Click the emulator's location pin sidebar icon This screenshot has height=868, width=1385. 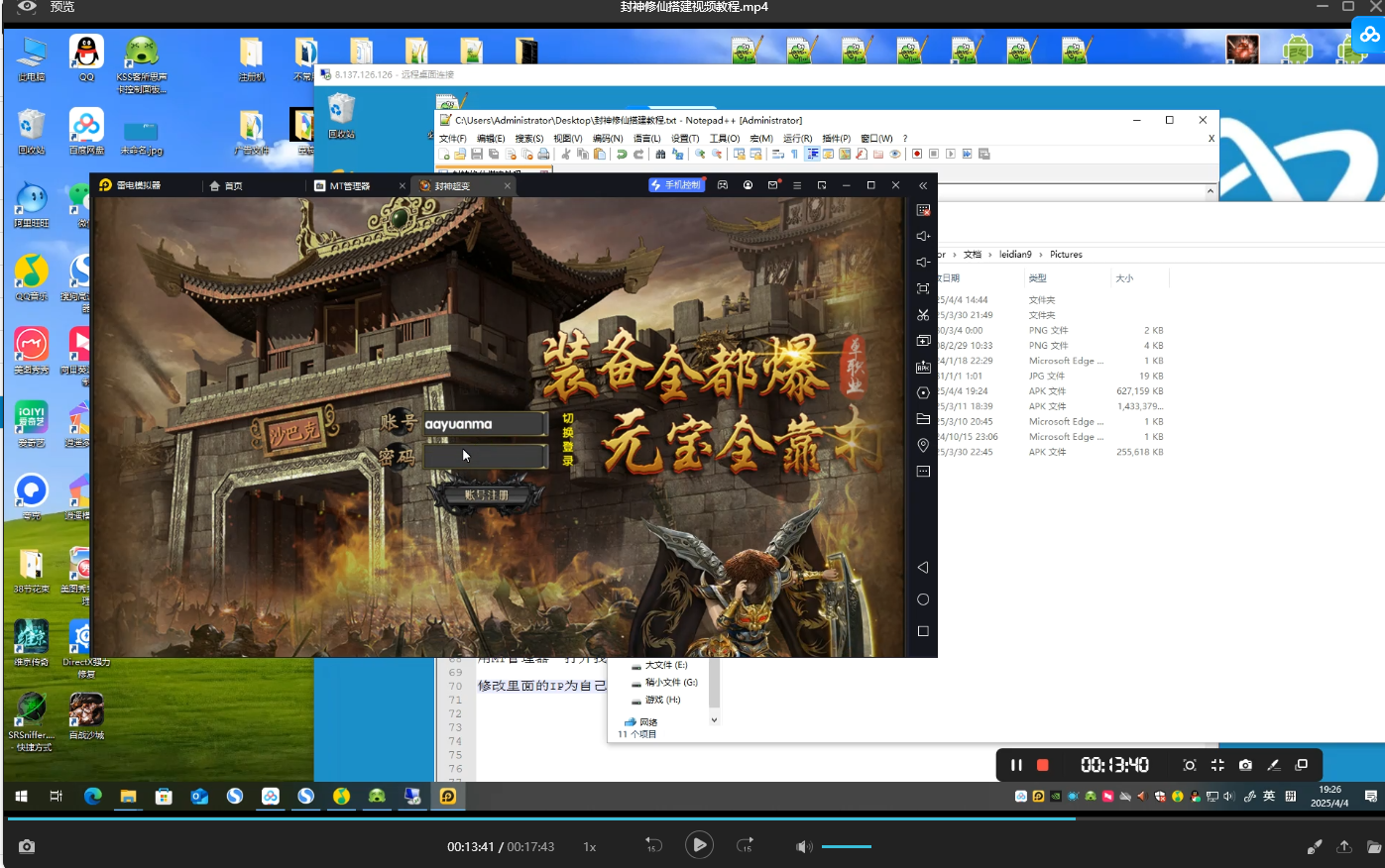pos(923,445)
